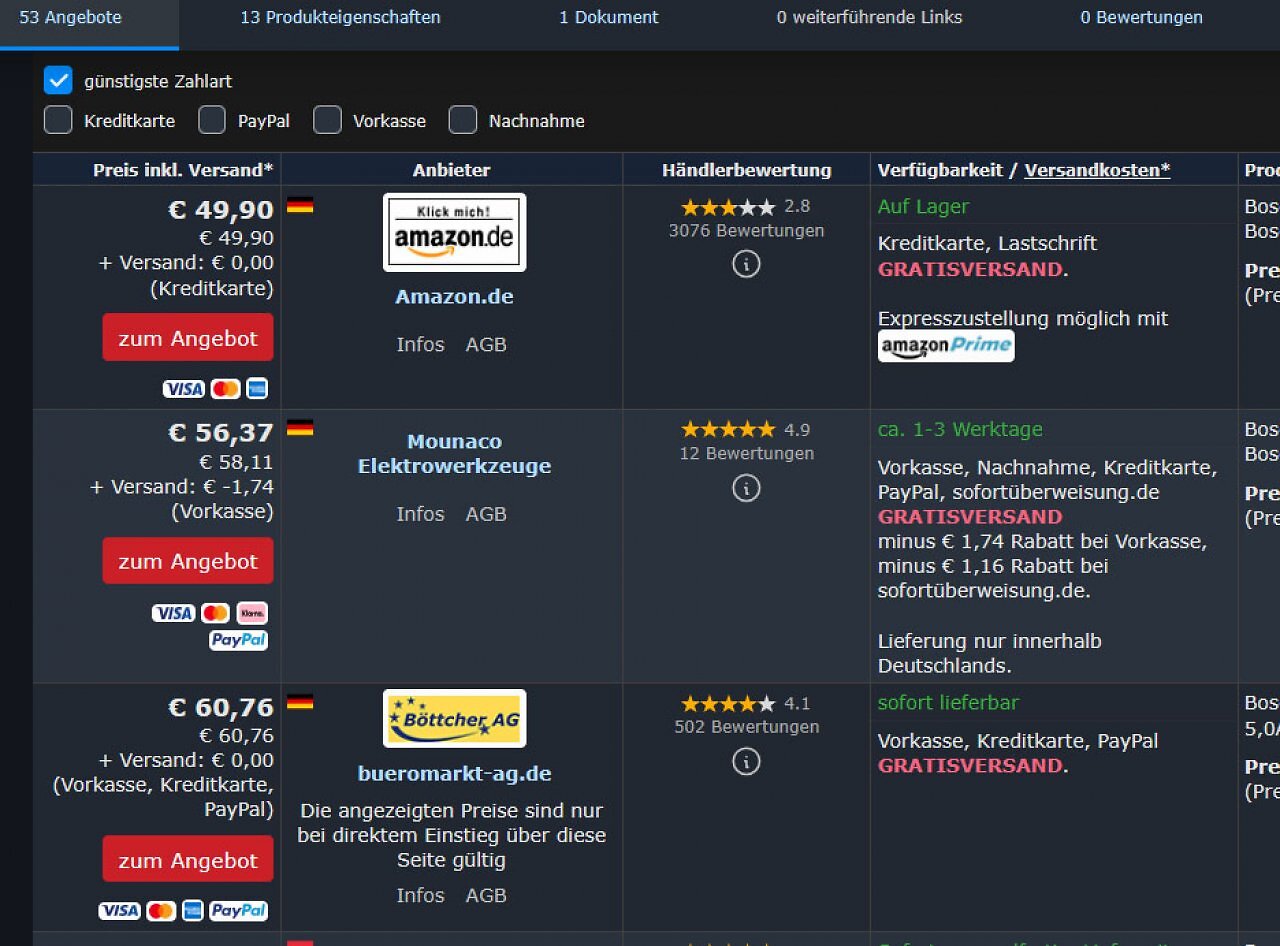Open the Amazon.de merchant link
Screen dimensions: 1280x946
pyautogui.click(x=454, y=297)
